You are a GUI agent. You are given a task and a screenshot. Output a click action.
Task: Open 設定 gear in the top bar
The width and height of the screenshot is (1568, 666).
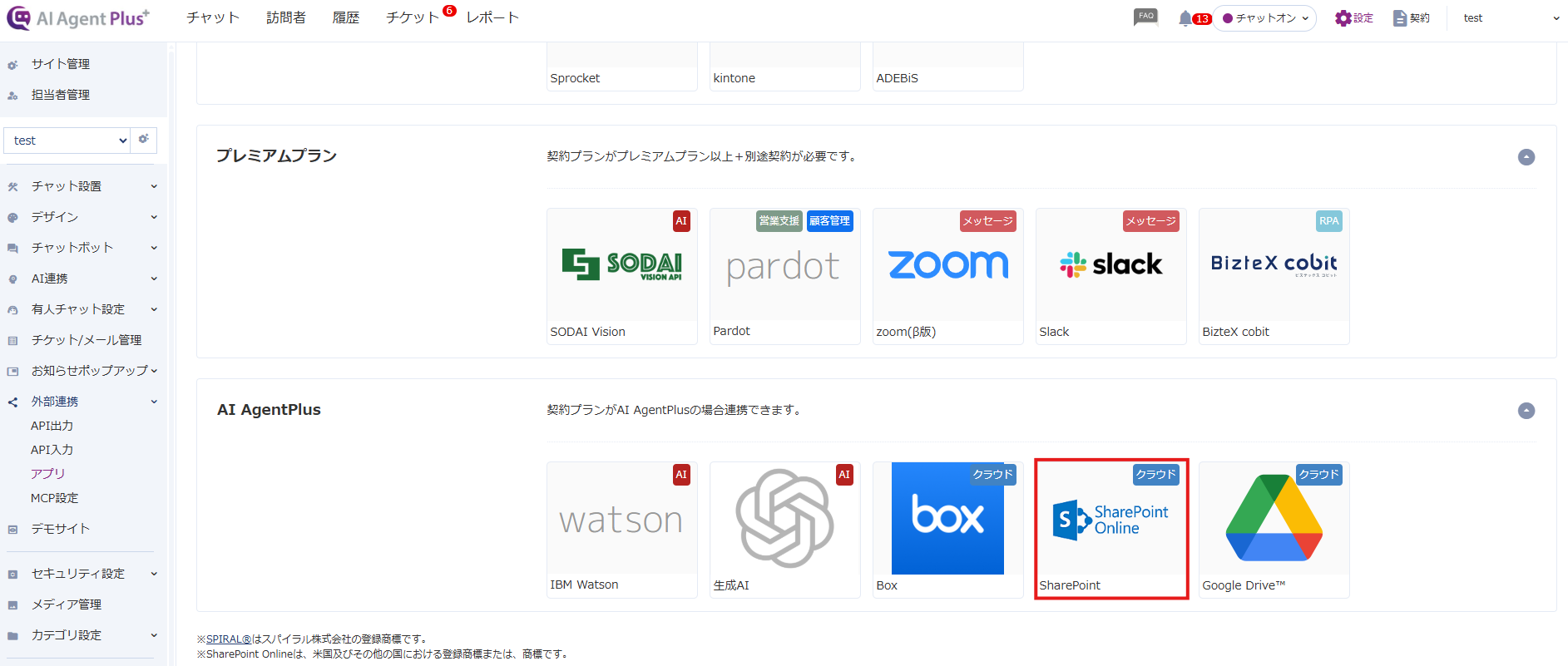click(x=1353, y=18)
